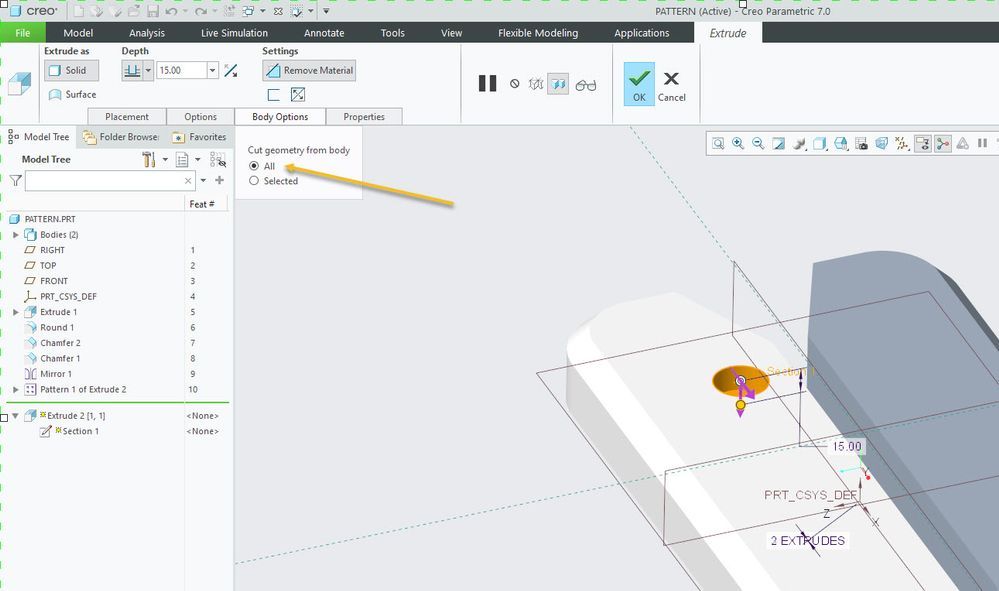
Task: Add a filter with the plus icon
Action: click(x=219, y=181)
